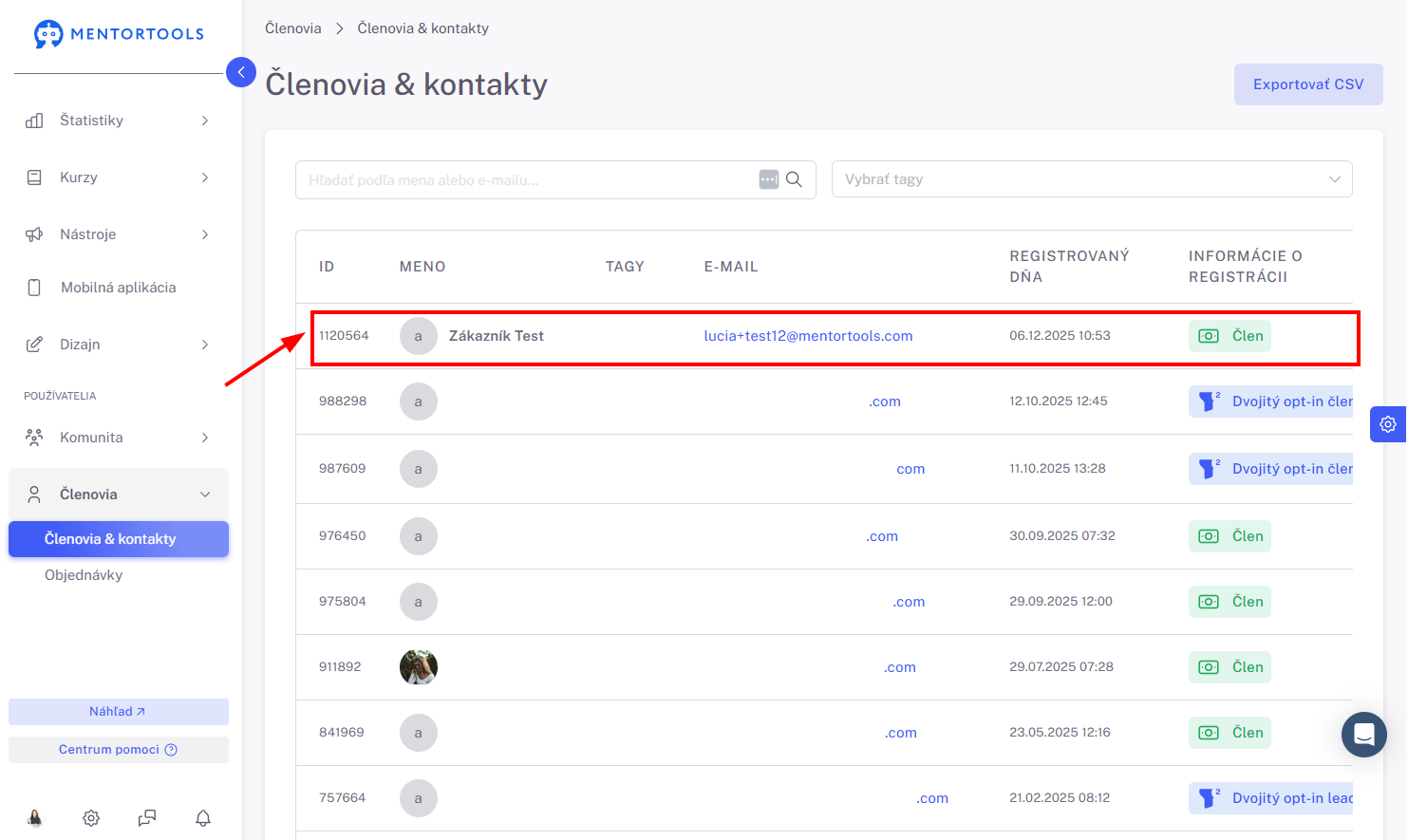Screen dimensions: 1408x840
Task: Open the blue settings gear tab on right edge
Action: [1388, 424]
